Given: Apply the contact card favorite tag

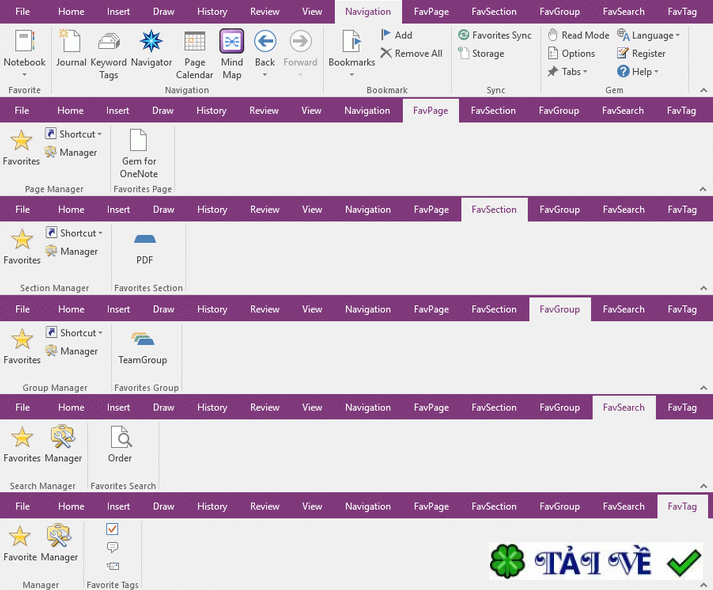Looking at the screenshot, I should point(112,566).
